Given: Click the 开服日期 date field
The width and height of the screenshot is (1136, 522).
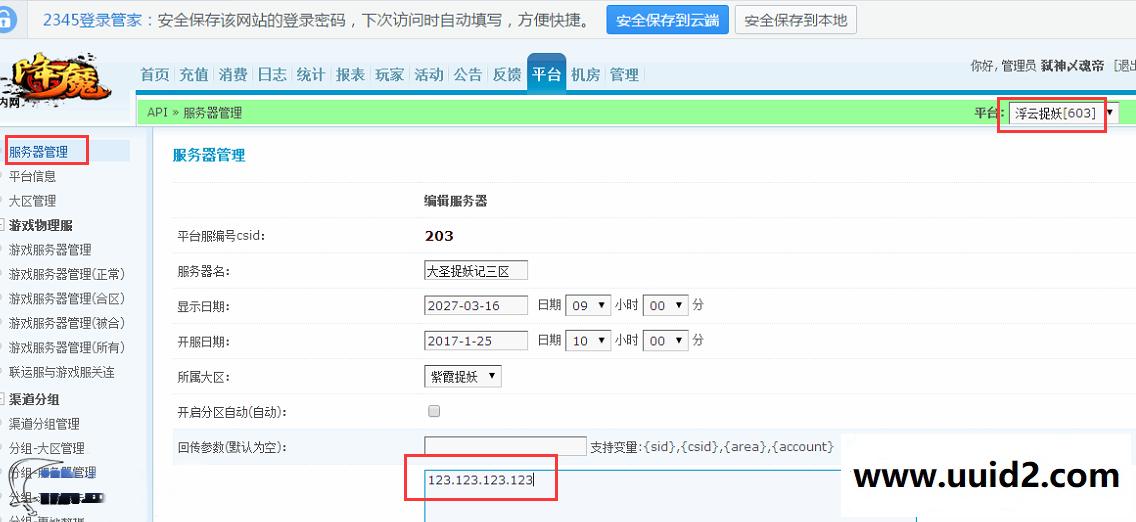Looking at the screenshot, I should pyautogui.click(x=476, y=340).
